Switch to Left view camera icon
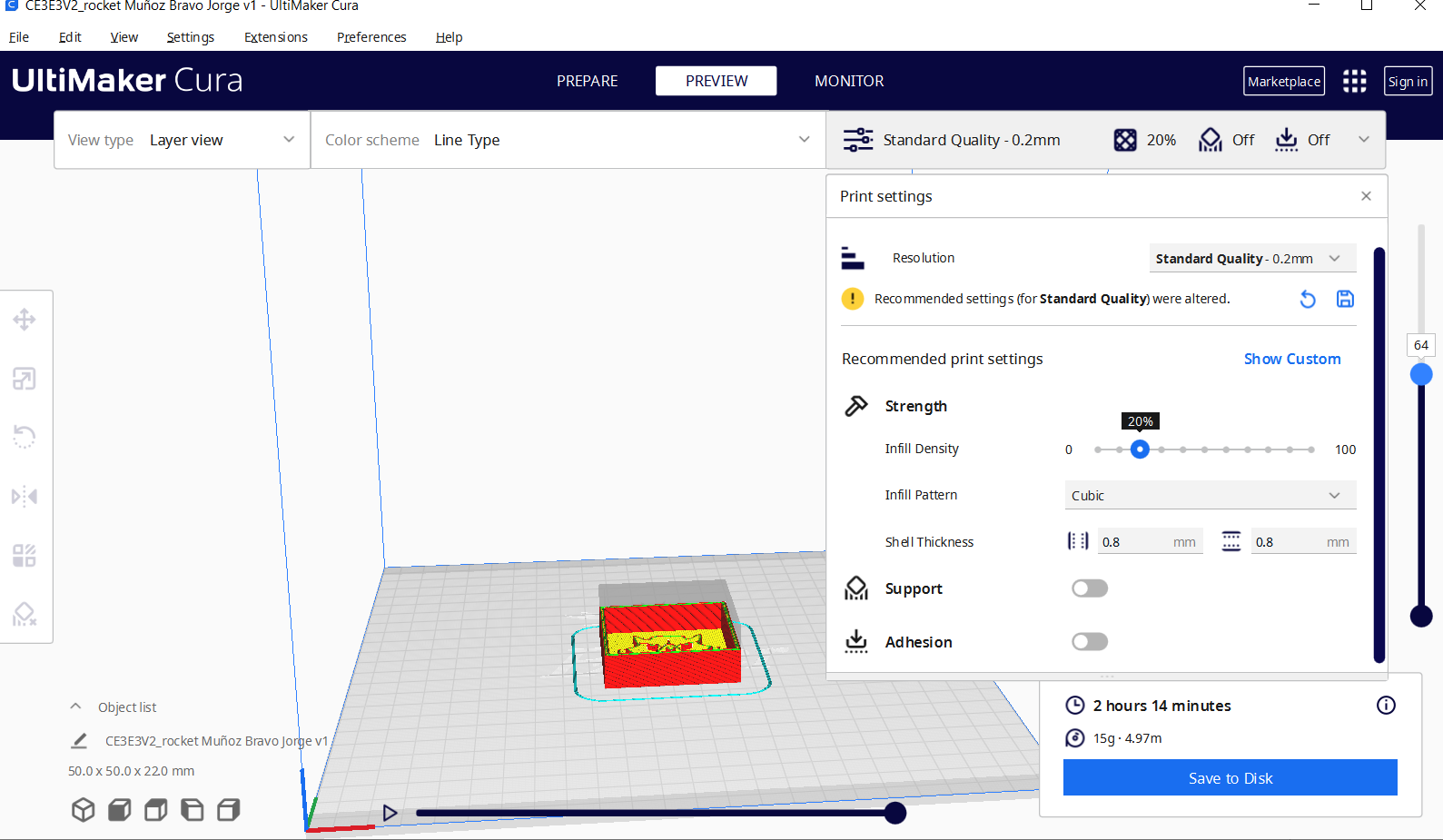 (193, 809)
